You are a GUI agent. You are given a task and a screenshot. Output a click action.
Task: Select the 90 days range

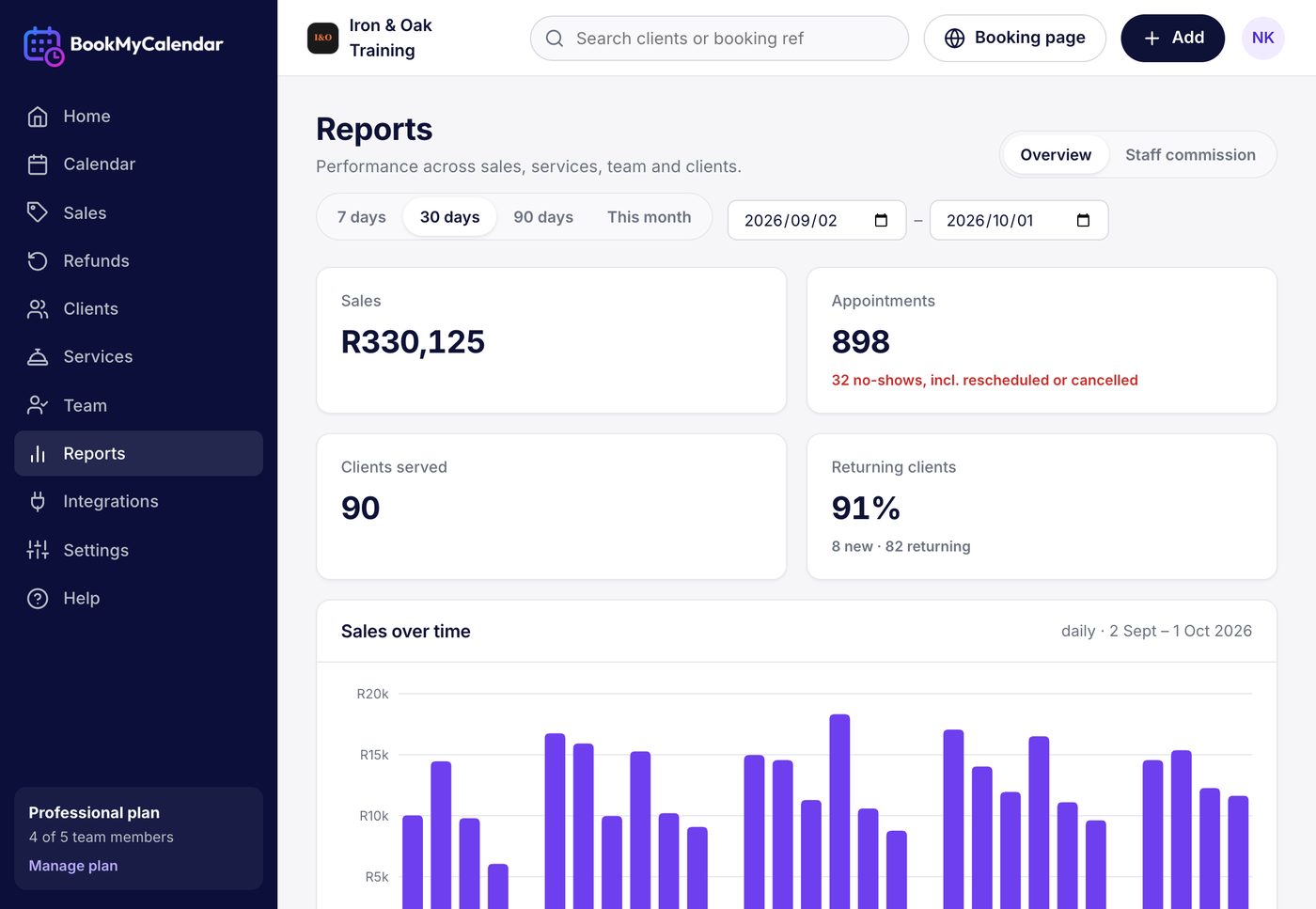coord(543,217)
